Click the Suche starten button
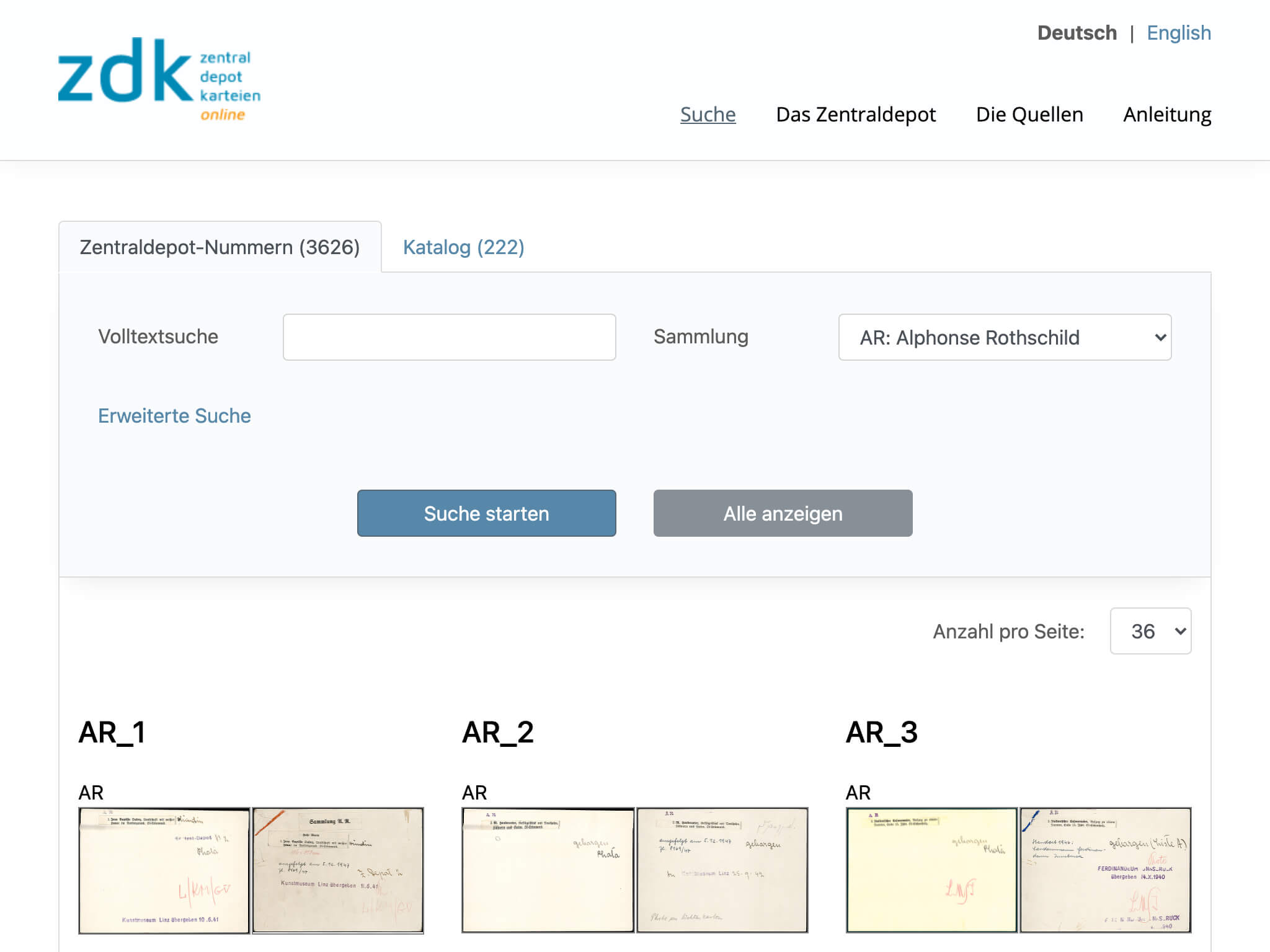The image size is (1270, 952). (x=486, y=514)
